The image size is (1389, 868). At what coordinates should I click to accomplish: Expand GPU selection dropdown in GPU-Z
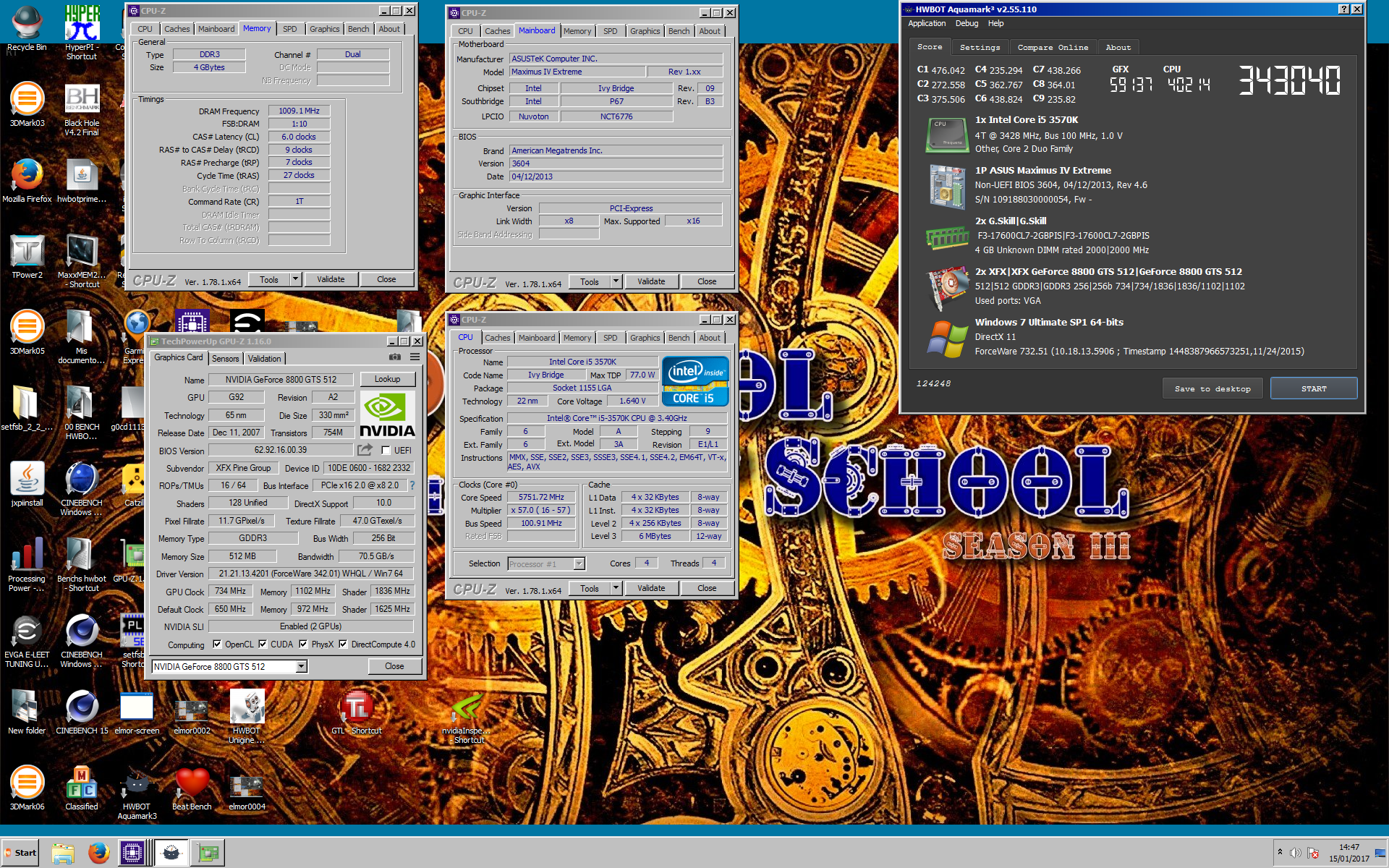pyautogui.click(x=302, y=666)
